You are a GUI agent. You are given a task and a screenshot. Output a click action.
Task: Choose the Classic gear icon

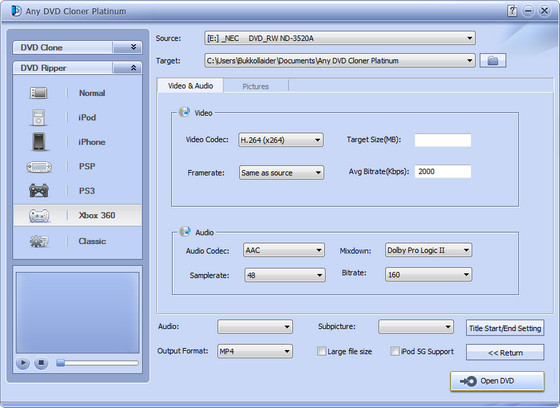pyautogui.click(x=39, y=242)
